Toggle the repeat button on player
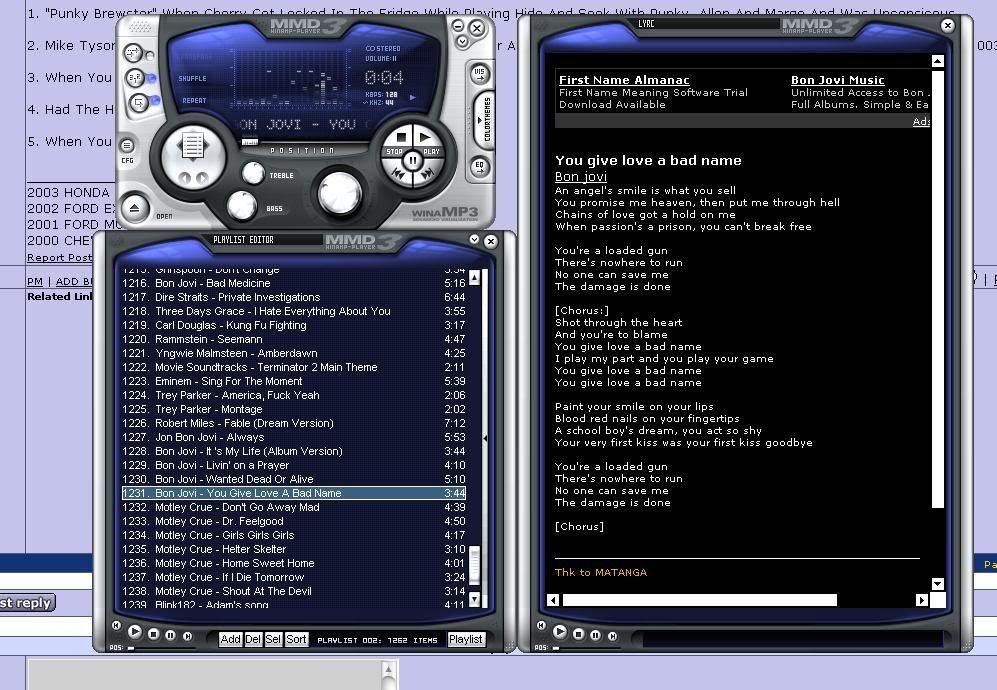Image resolution: width=997 pixels, height=690 pixels. coord(138,102)
